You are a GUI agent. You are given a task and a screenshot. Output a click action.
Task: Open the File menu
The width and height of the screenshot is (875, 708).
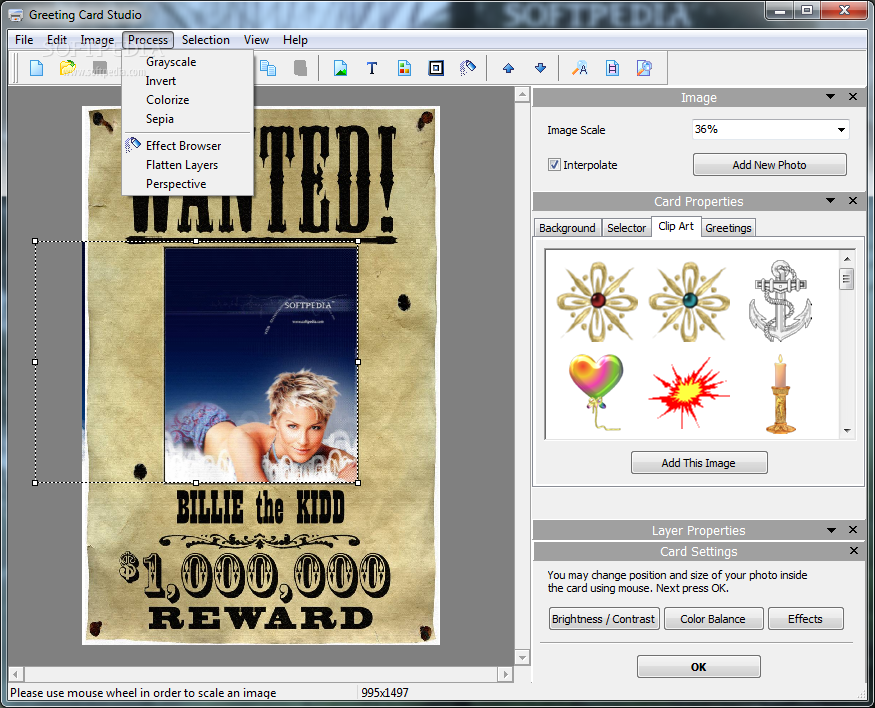(x=24, y=40)
